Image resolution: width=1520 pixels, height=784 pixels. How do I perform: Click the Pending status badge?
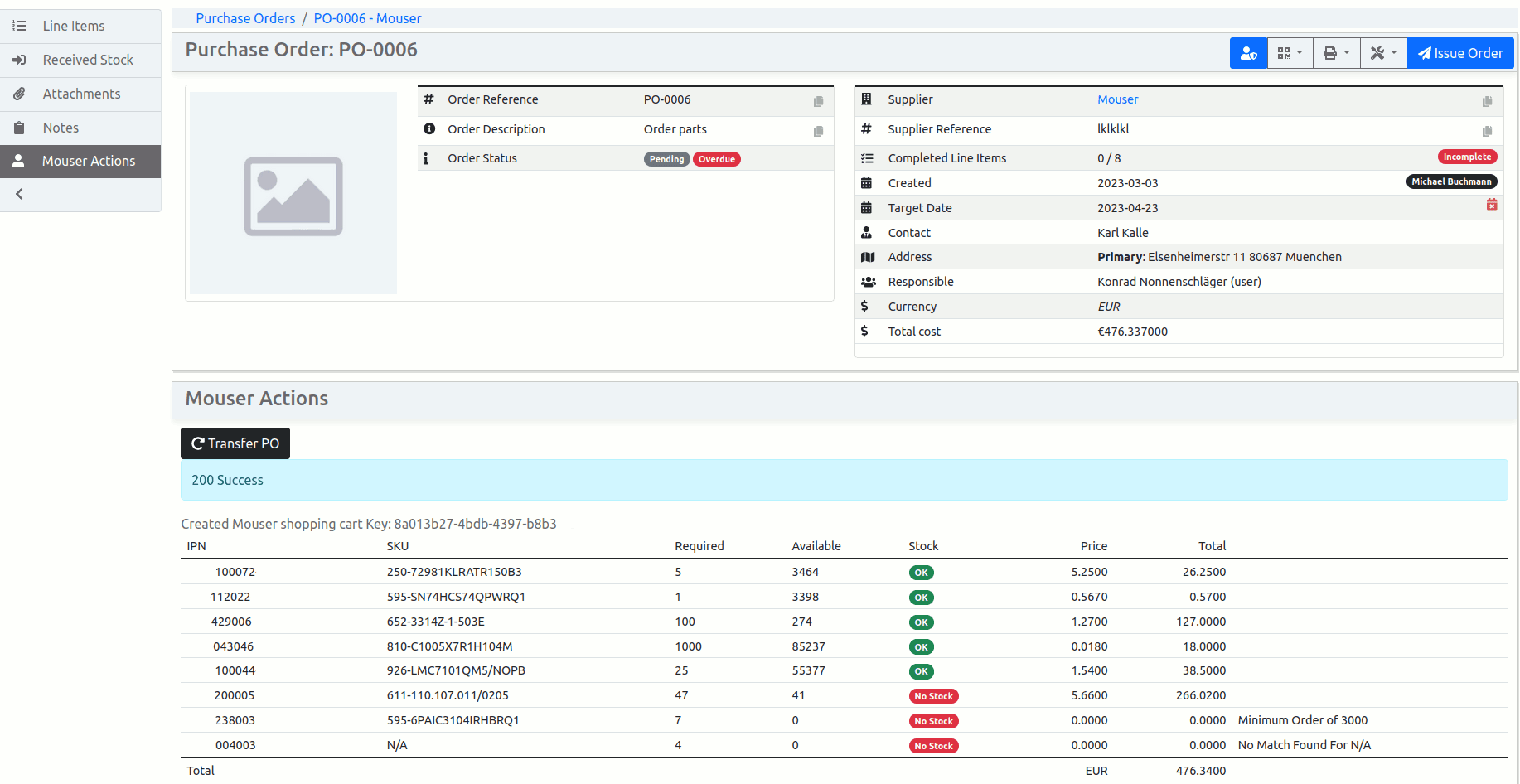[x=666, y=159]
